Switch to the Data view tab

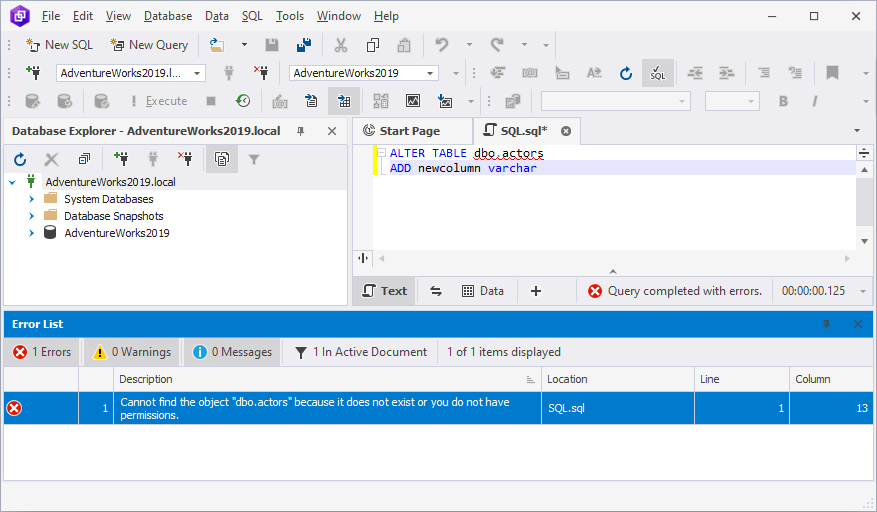[483, 291]
